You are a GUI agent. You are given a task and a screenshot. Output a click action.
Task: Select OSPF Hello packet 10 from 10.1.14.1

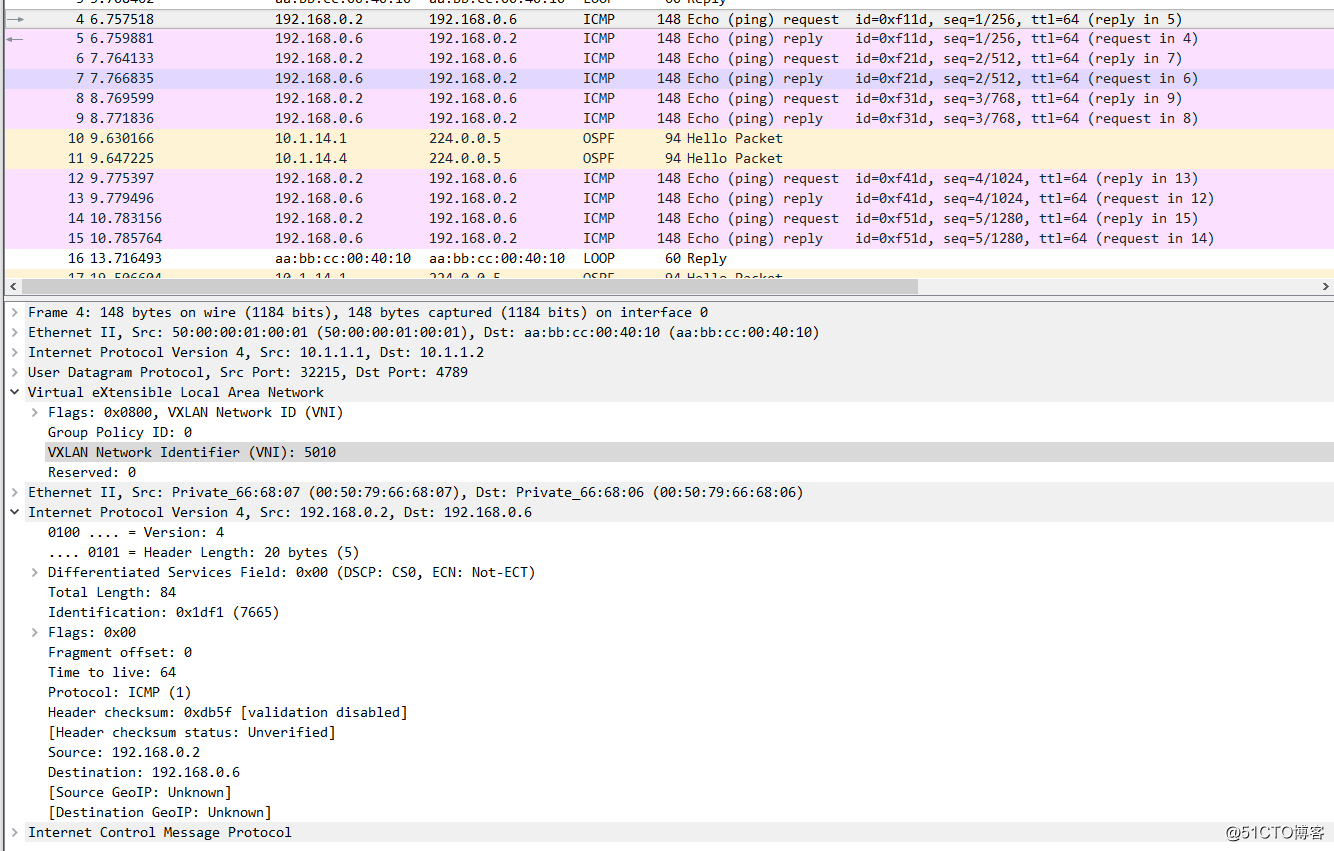pos(668,139)
